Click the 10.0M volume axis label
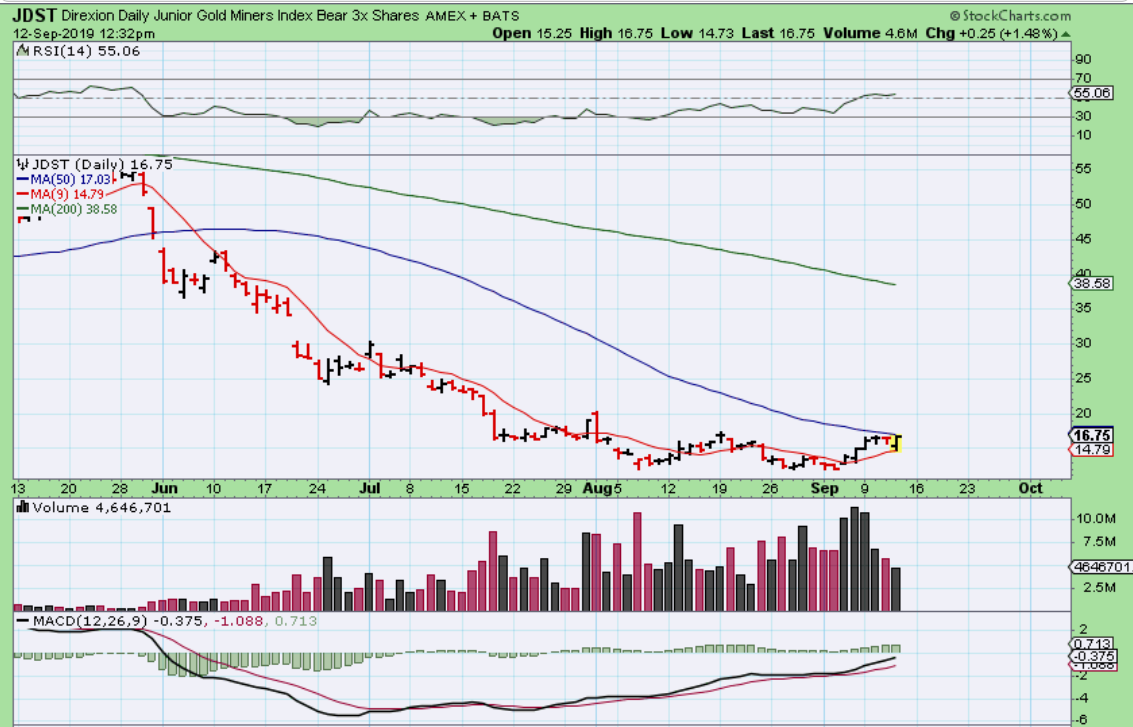The width and height of the screenshot is (1133, 727). tap(1095, 518)
